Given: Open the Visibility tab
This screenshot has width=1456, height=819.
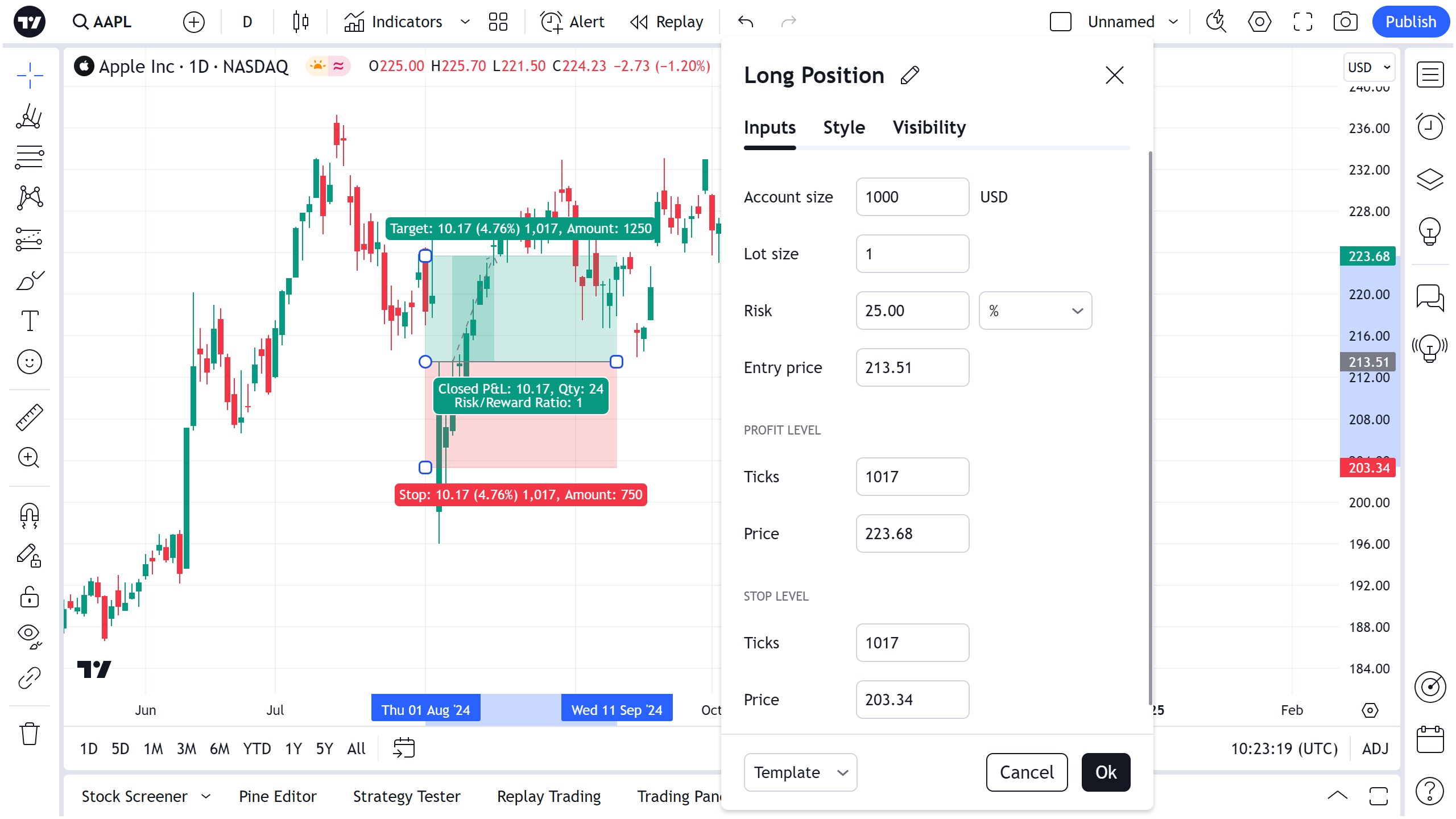Looking at the screenshot, I should 929,127.
